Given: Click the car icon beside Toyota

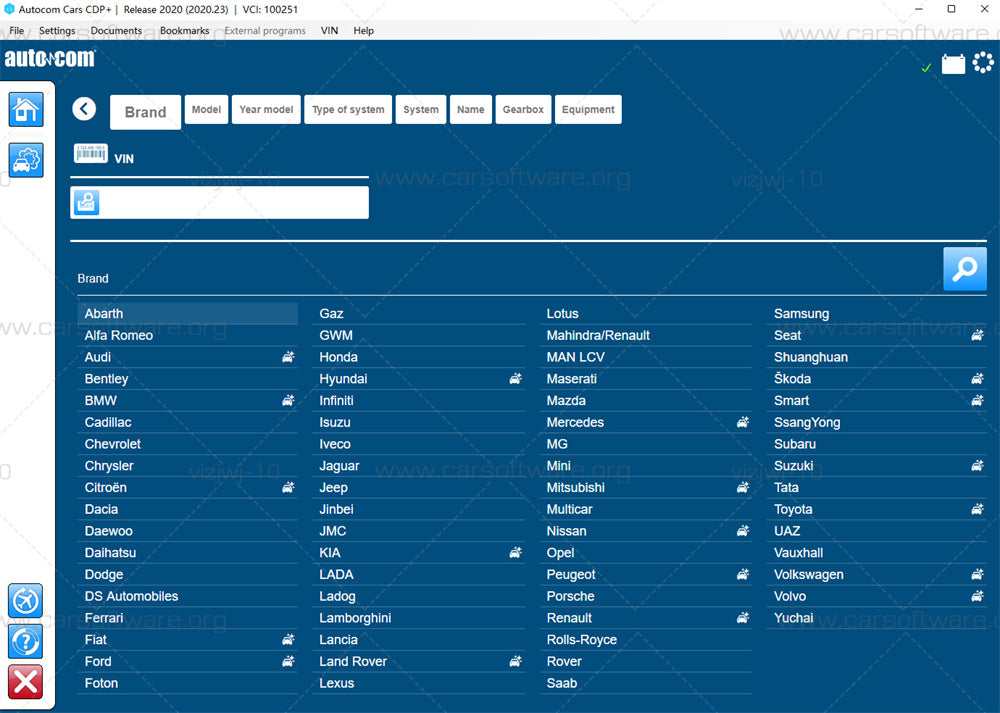Looking at the screenshot, I should point(977,509).
